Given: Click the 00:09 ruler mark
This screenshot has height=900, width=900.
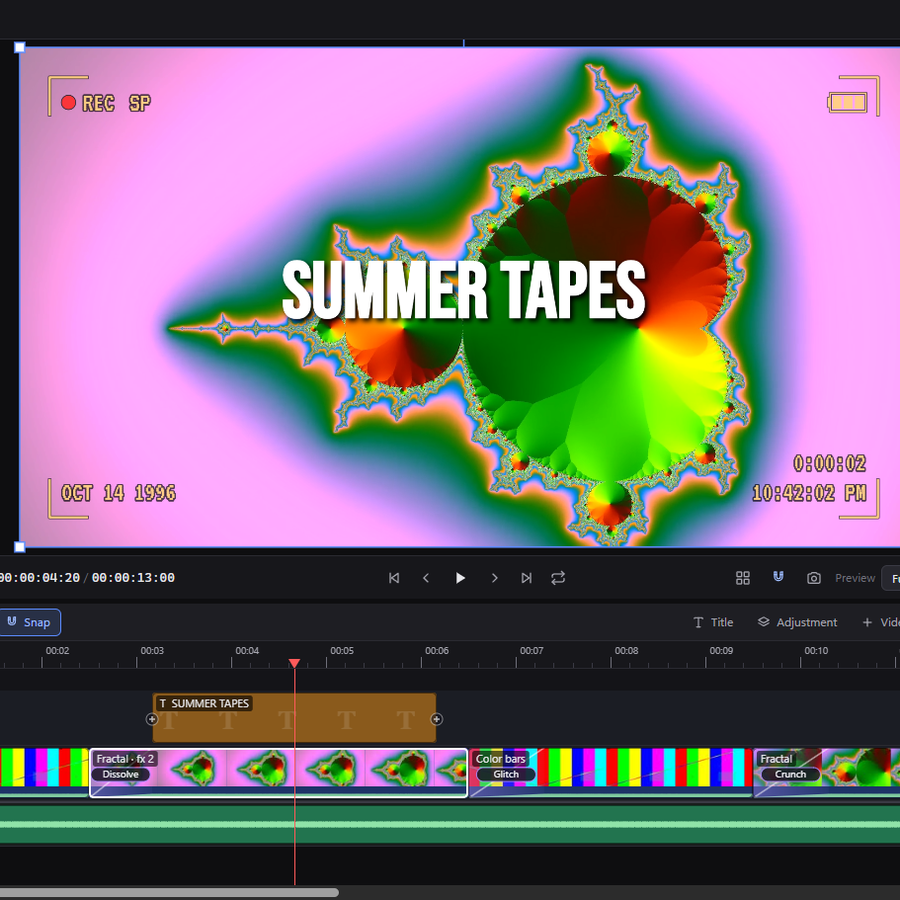Looking at the screenshot, I should (x=721, y=651).
